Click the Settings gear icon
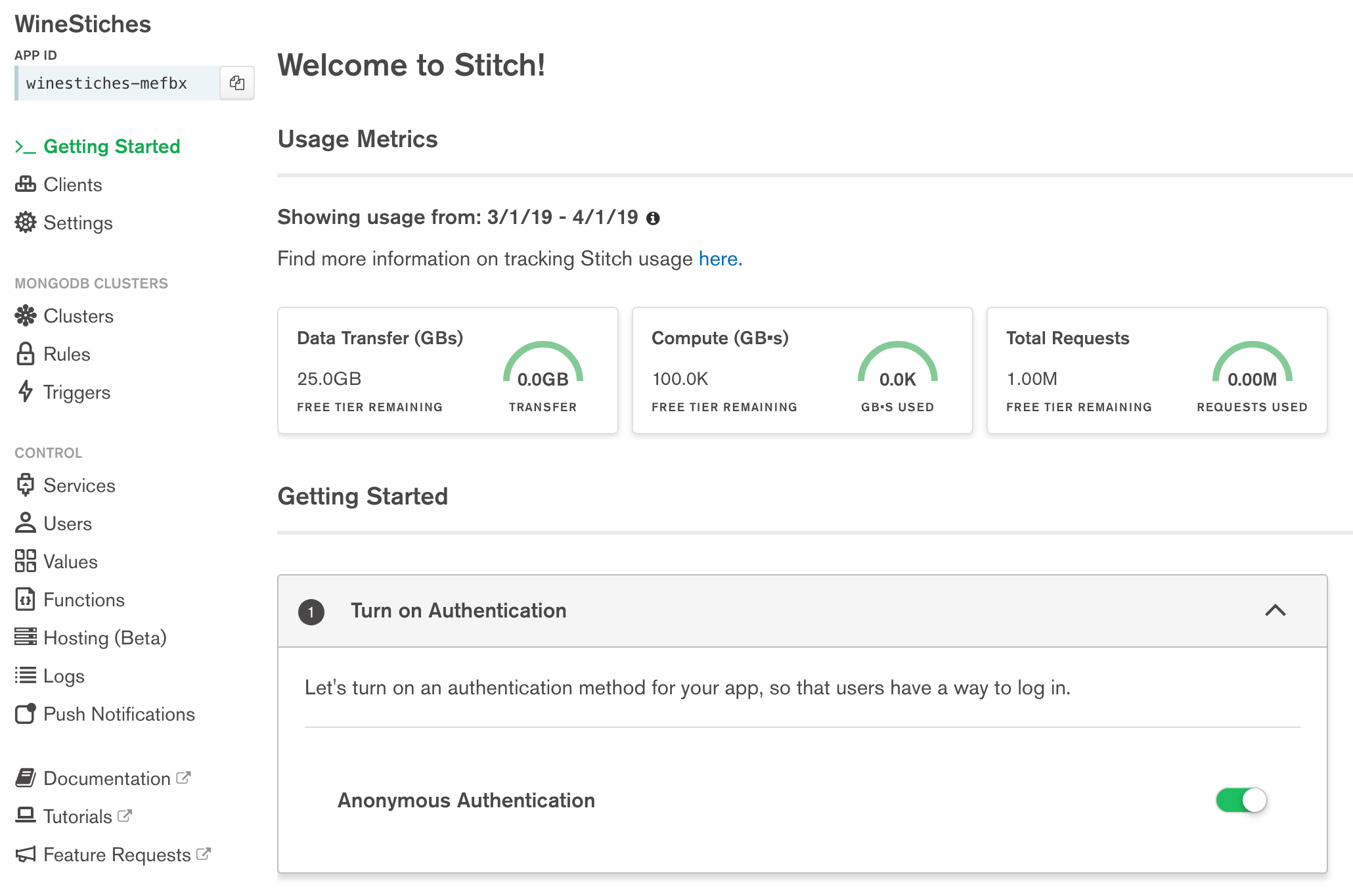 point(26,223)
